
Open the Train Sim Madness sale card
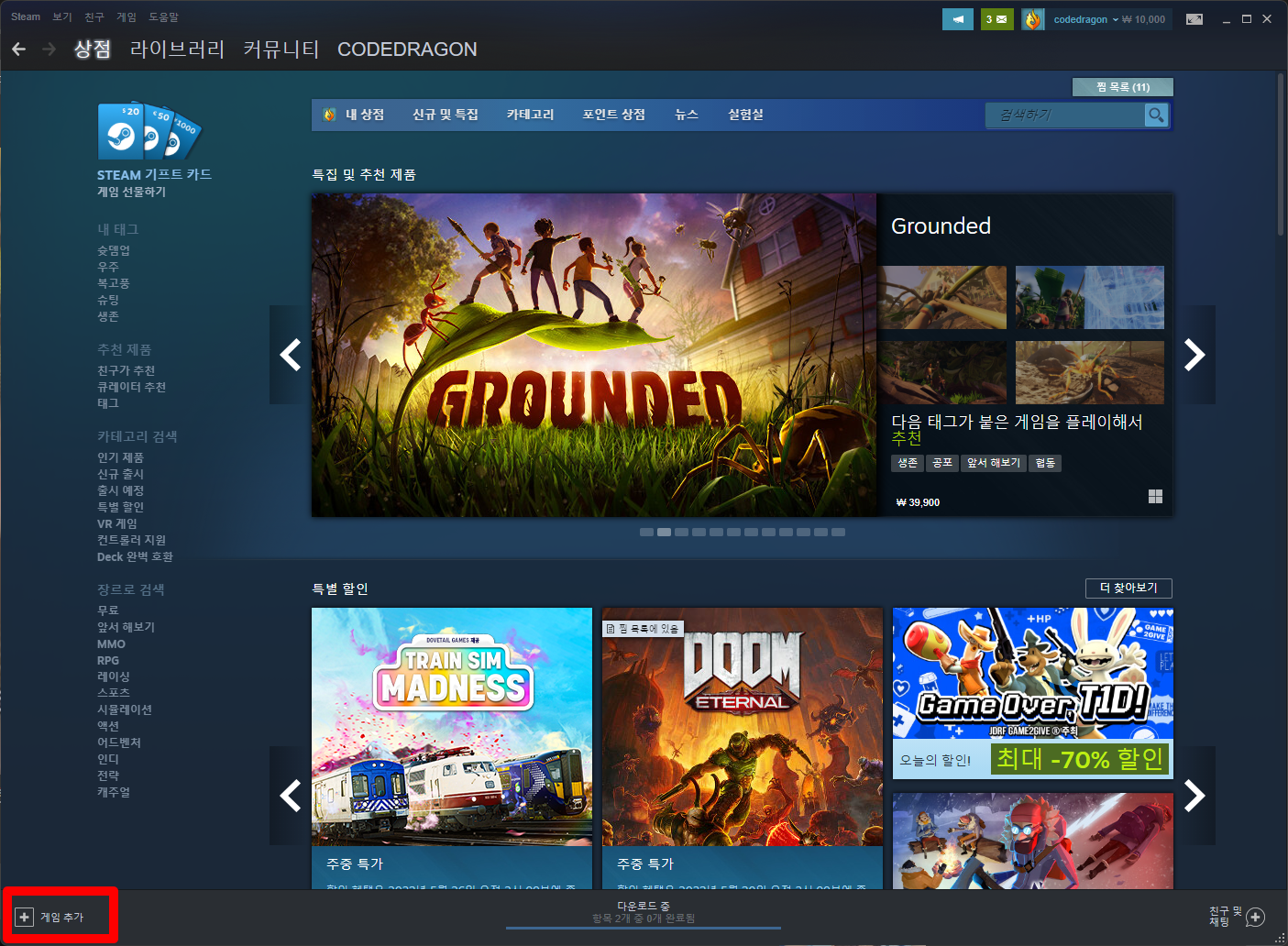click(x=452, y=747)
